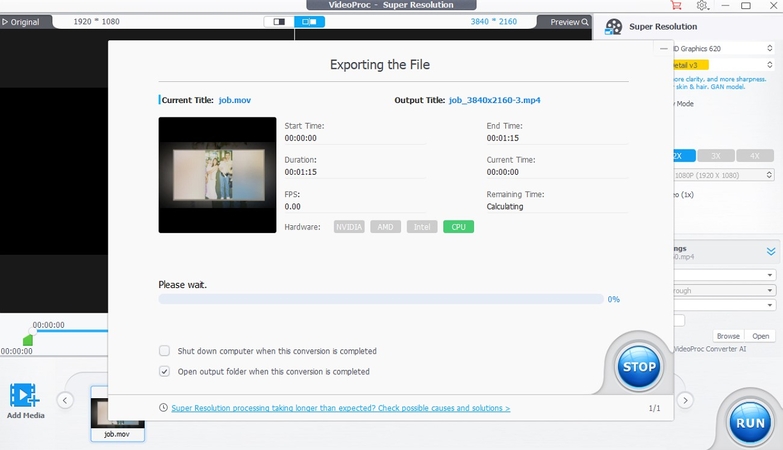Play the Original video
The width and height of the screenshot is (783, 450).
[x=20, y=22]
